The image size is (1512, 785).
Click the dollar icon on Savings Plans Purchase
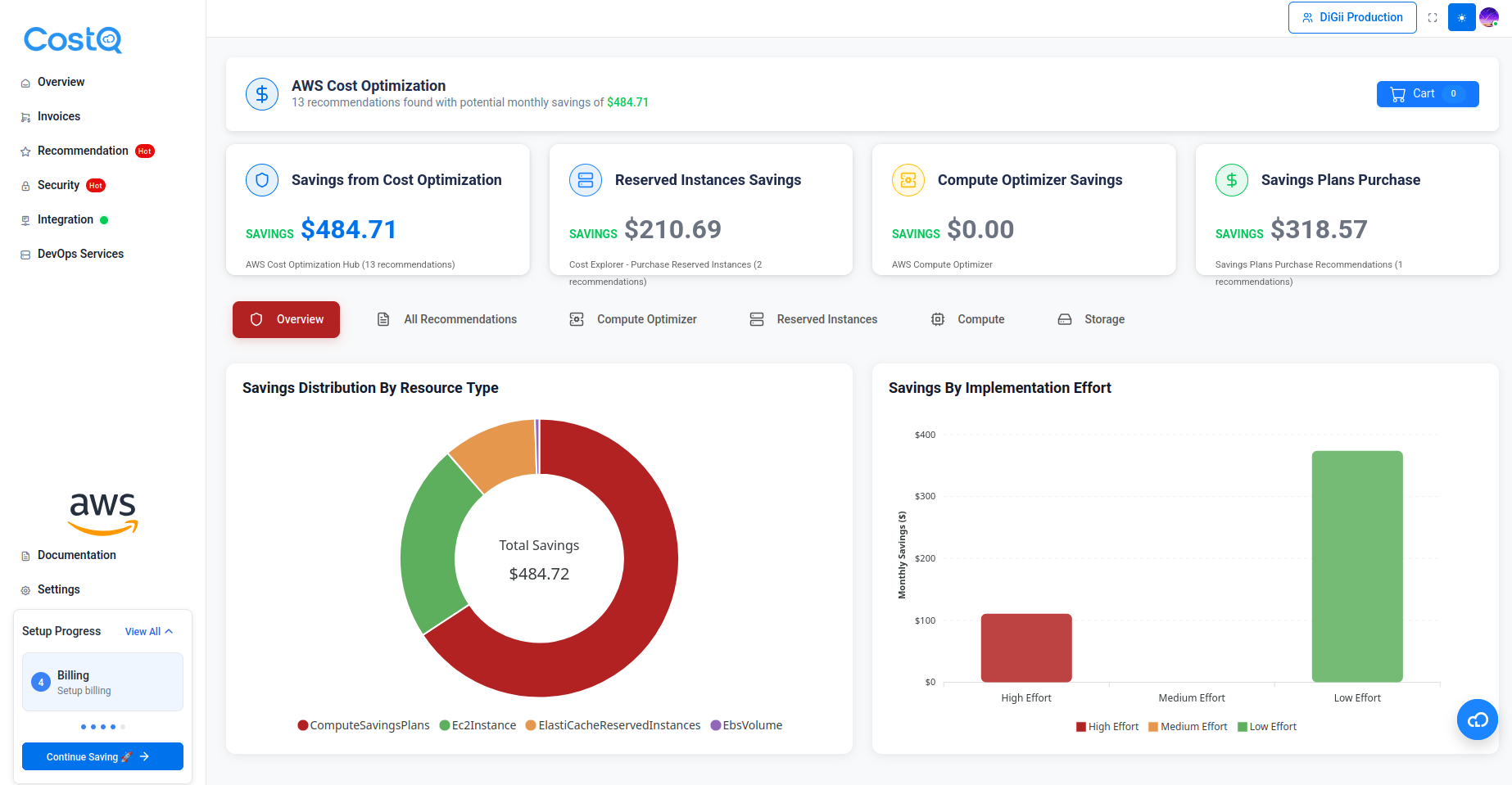(1232, 180)
